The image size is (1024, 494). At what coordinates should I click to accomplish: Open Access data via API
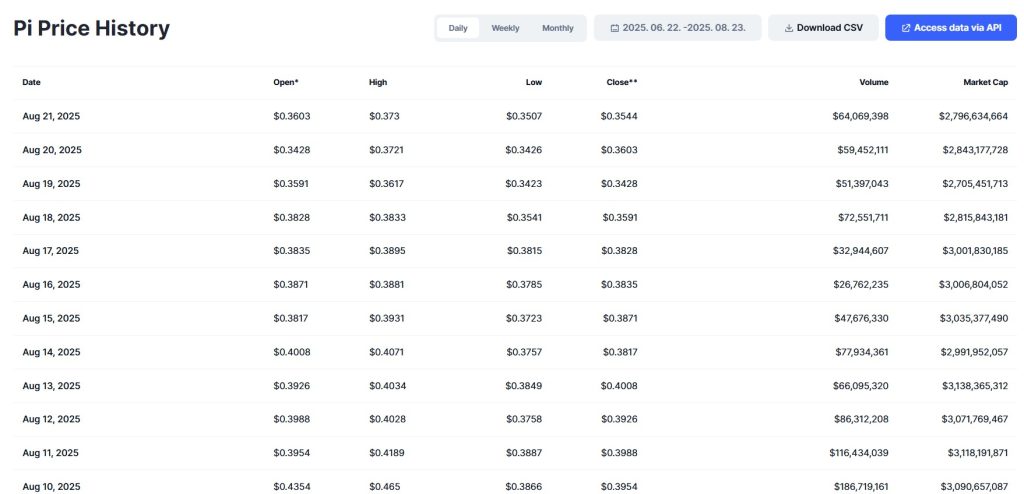pos(951,28)
